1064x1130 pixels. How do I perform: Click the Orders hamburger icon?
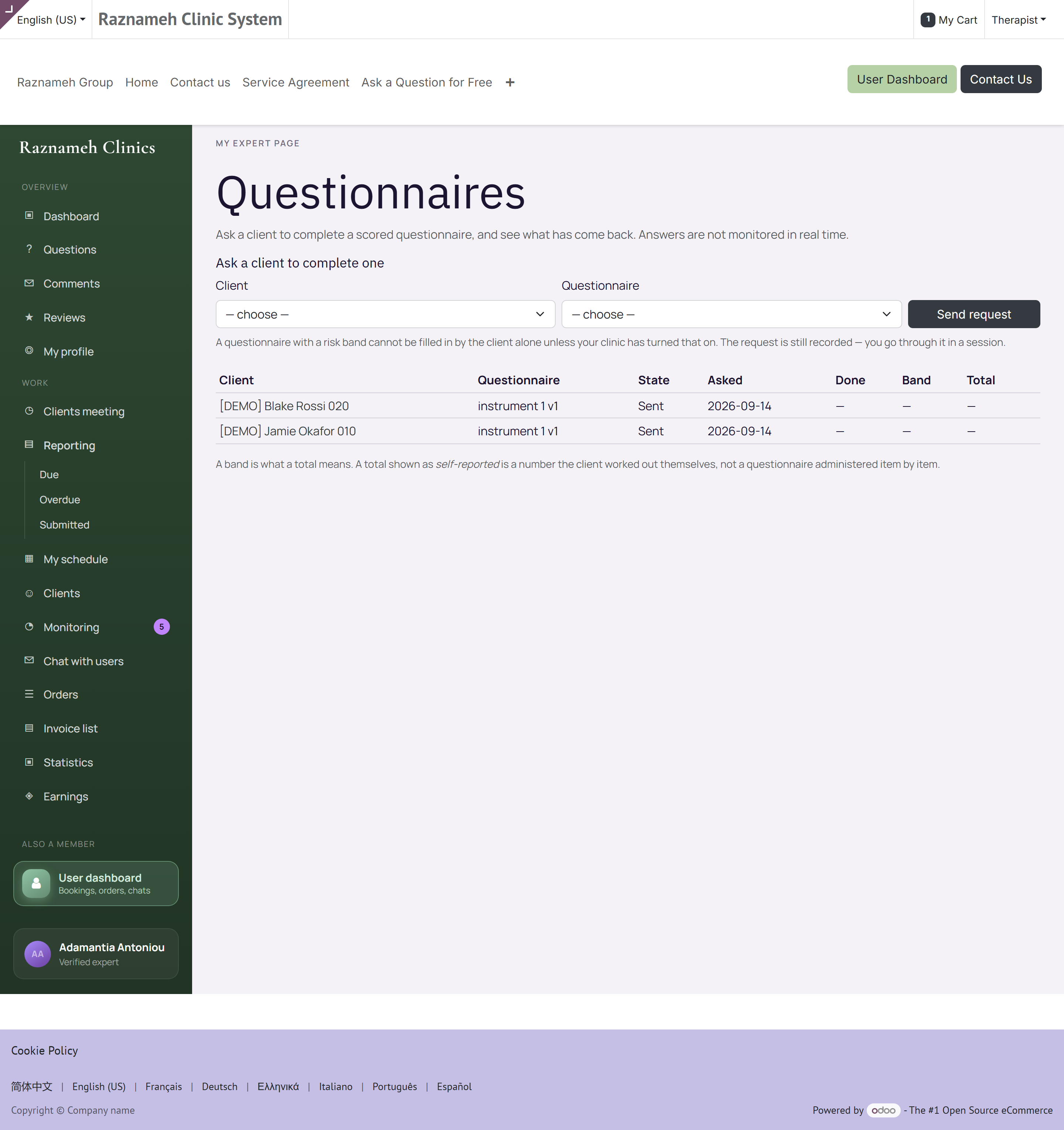[29, 694]
